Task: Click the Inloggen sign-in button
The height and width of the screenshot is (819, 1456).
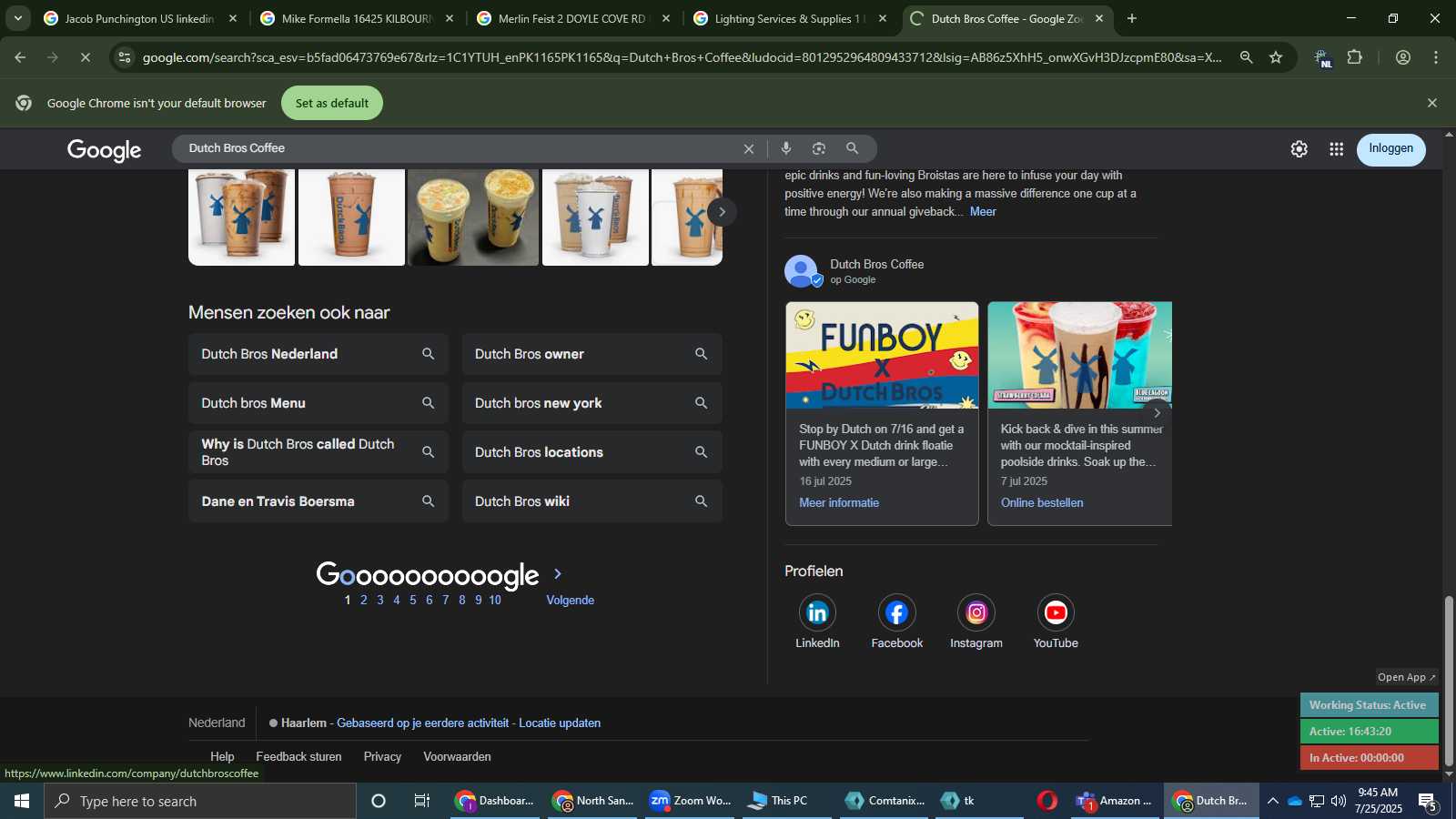Action: (x=1390, y=148)
